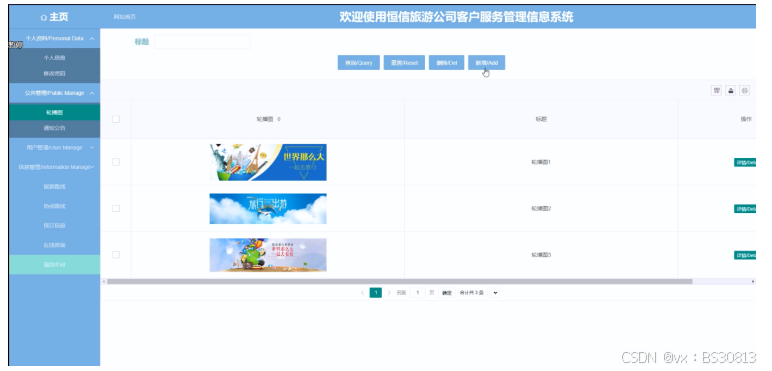Screen dimensions: 772x371
Task: Click the cell text 轮播图2
Action: pyautogui.click(x=541, y=209)
